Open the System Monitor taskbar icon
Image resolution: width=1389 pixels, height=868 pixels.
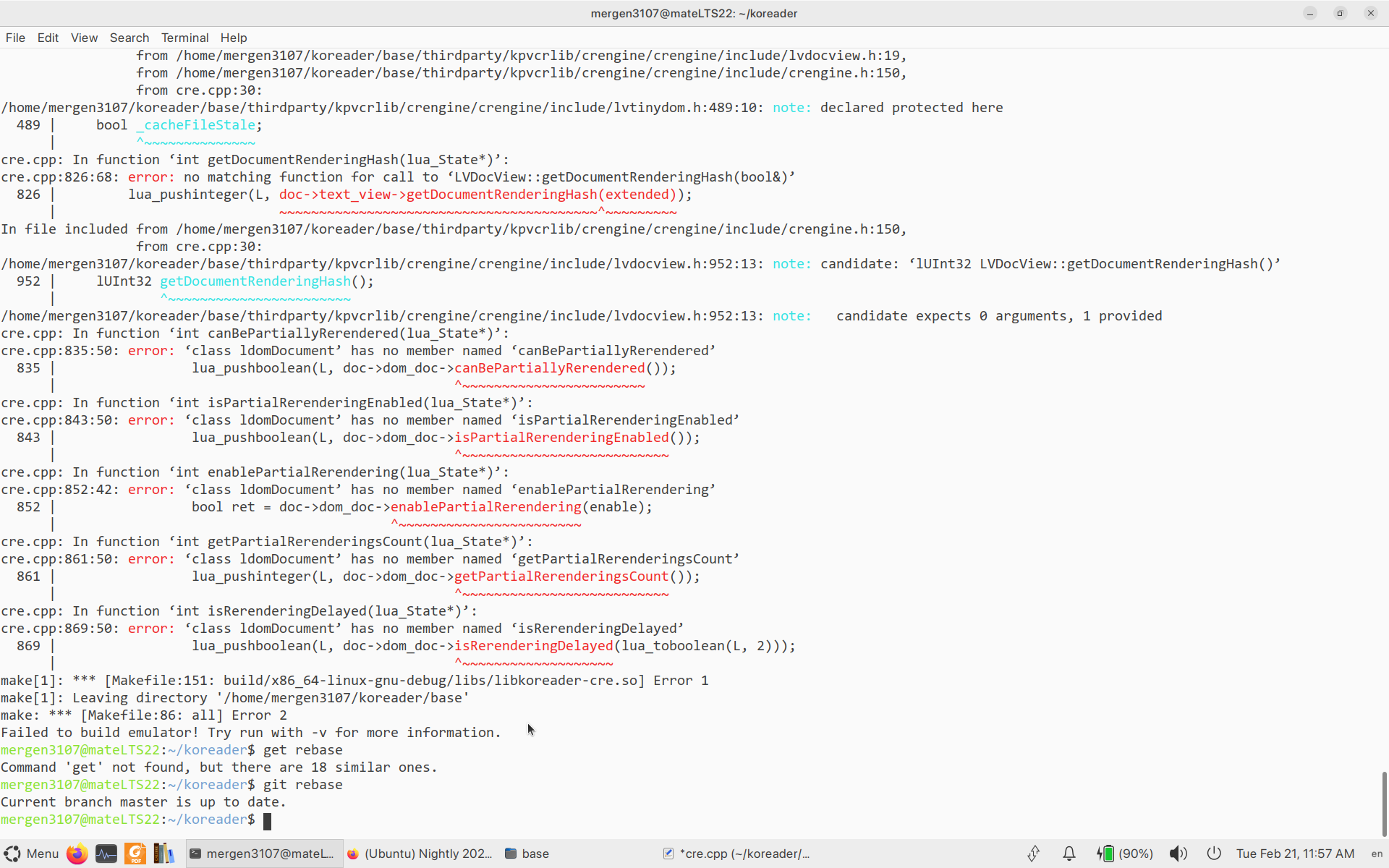coord(106,854)
